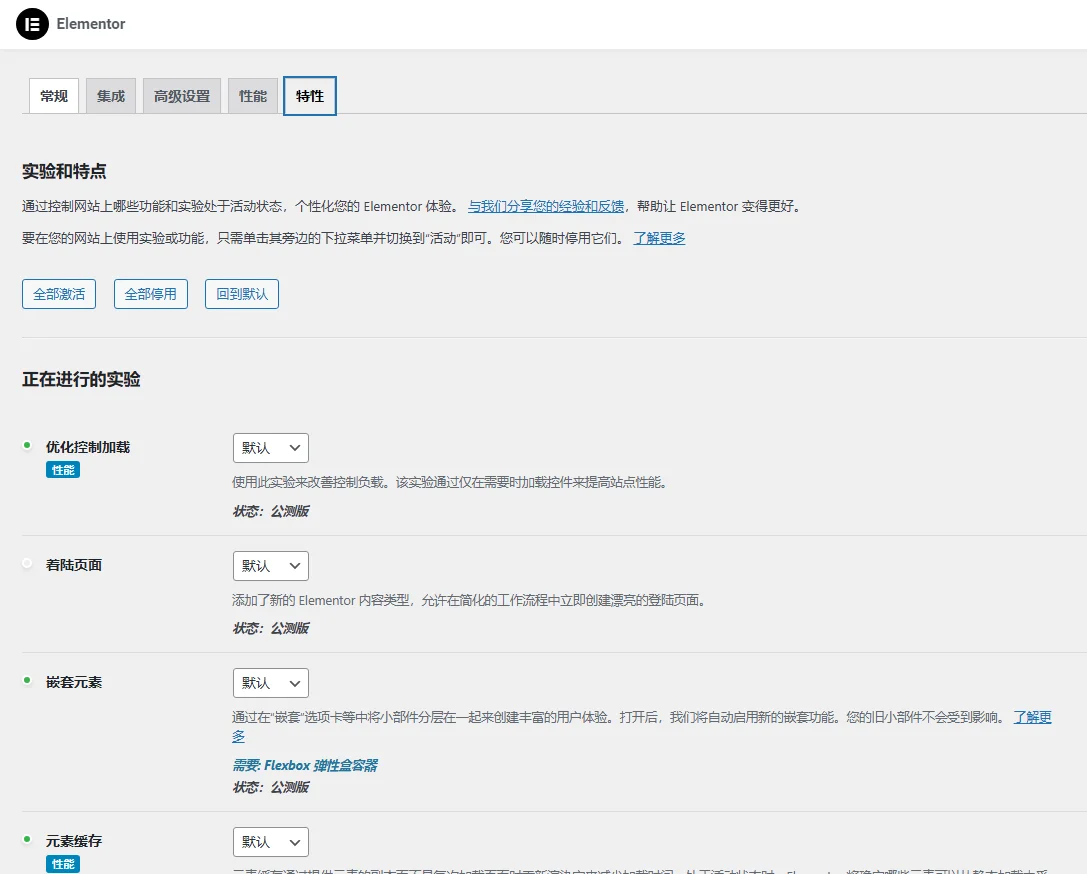The width and height of the screenshot is (1087, 874).
Task: Switch to the 高级设置 tab
Action: point(181,95)
